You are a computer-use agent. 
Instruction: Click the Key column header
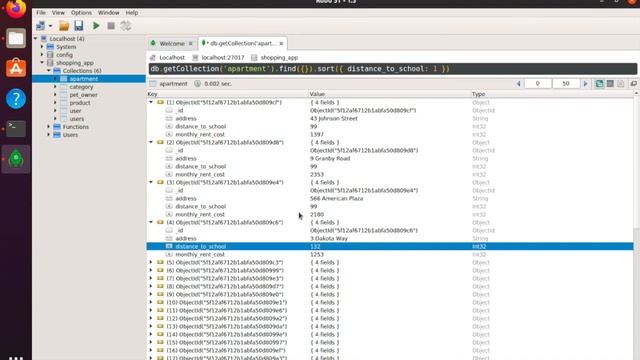pos(152,94)
